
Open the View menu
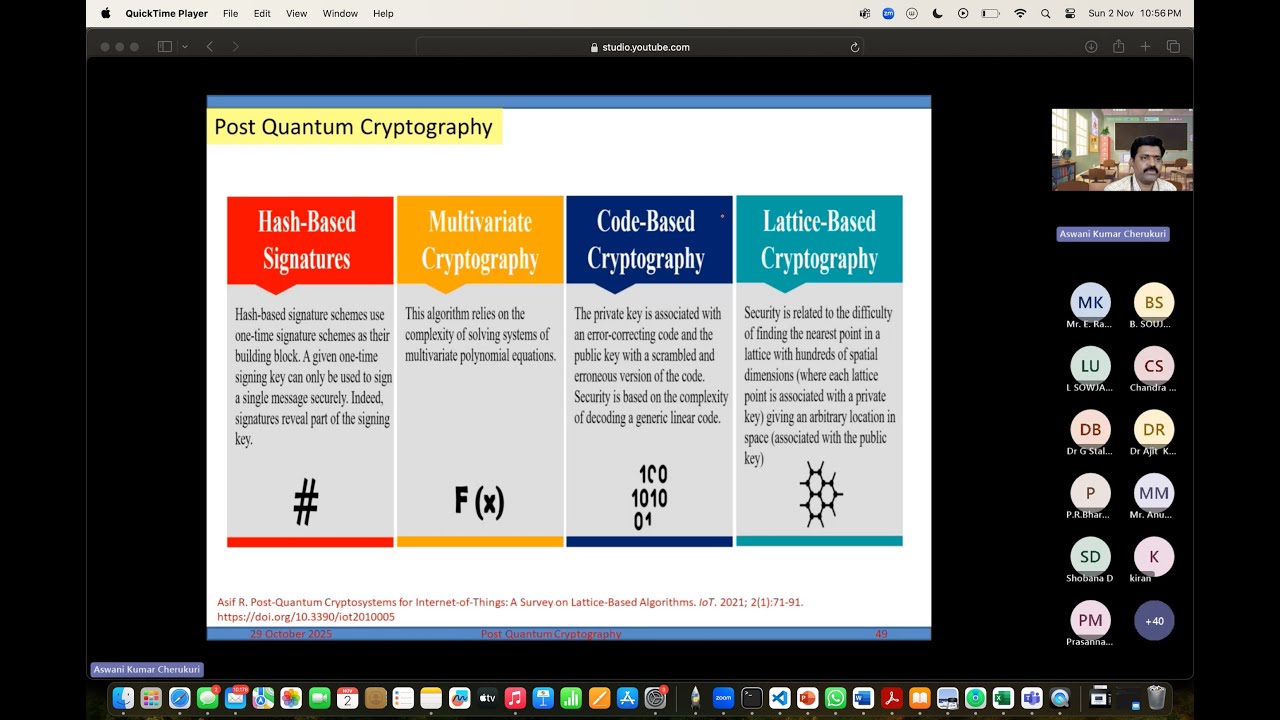[x=296, y=13]
